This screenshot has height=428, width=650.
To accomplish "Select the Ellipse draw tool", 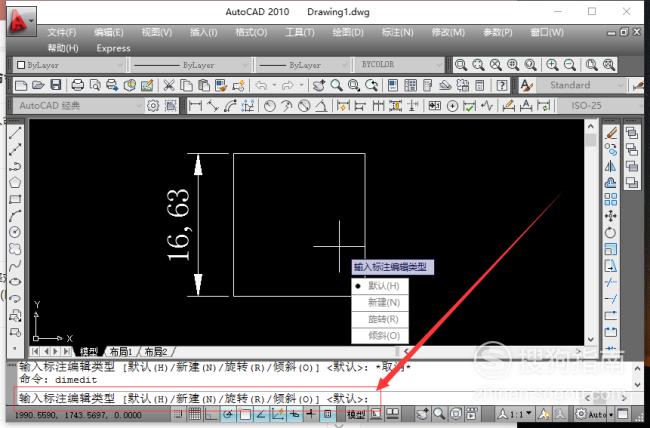I will pyautogui.click(x=15, y=282).
